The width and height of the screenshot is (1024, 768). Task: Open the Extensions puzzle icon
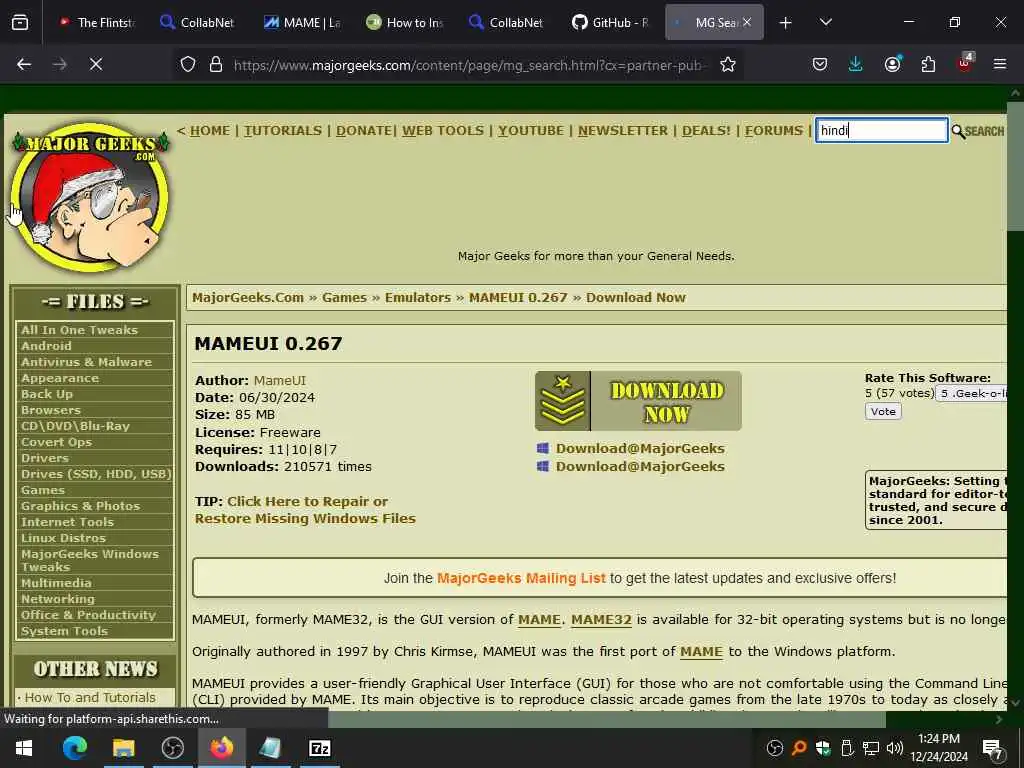tap(928, 64)
